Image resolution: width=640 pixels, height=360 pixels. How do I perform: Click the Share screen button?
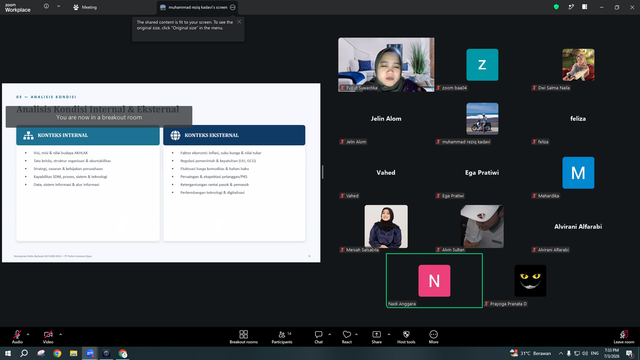coord(376,337)
